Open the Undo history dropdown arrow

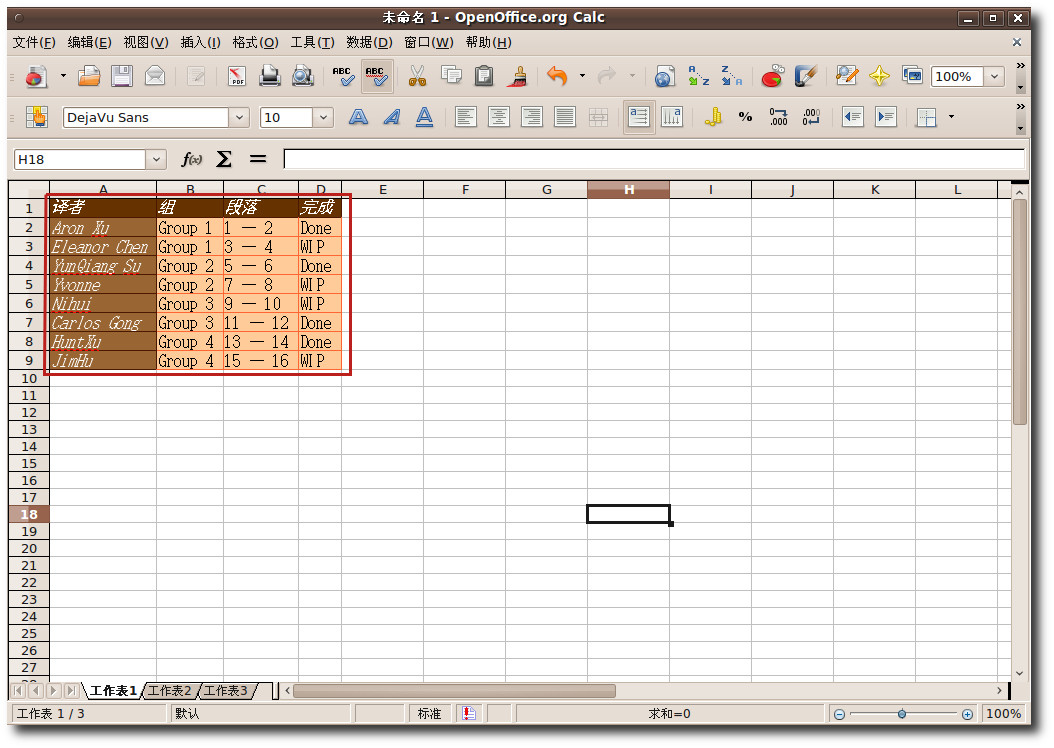tap(582, 76)
